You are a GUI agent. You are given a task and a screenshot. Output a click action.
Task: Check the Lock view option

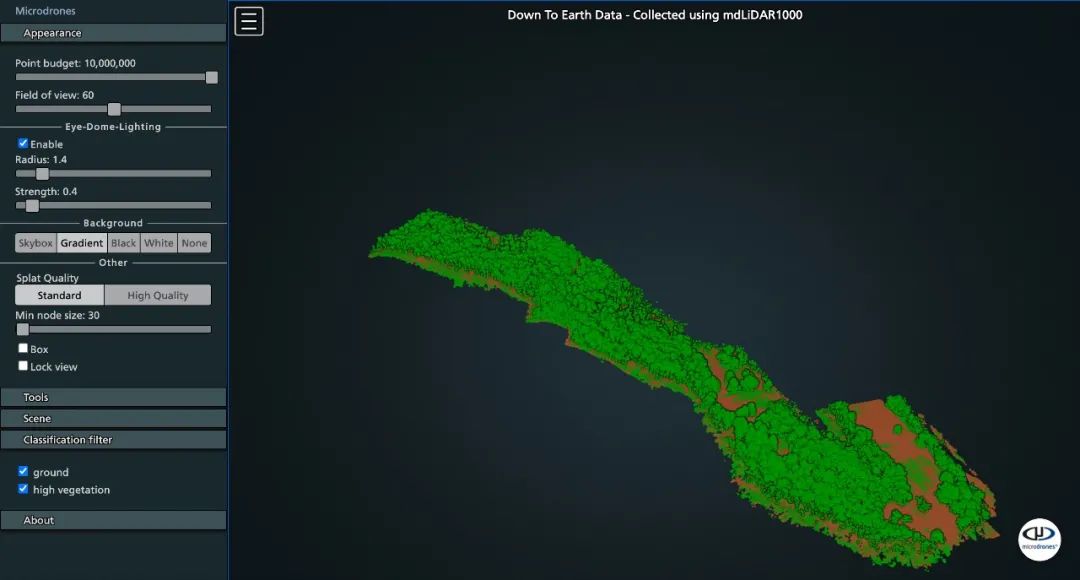tap(23, 366)
